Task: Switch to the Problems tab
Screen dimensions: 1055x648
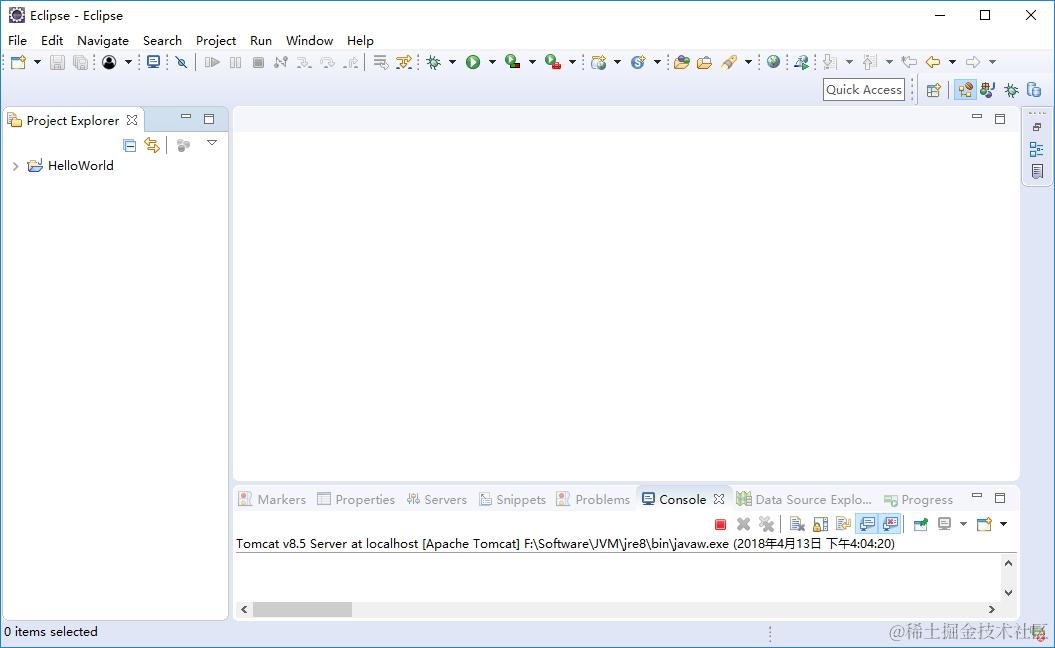Action: (x=593, y=499)
